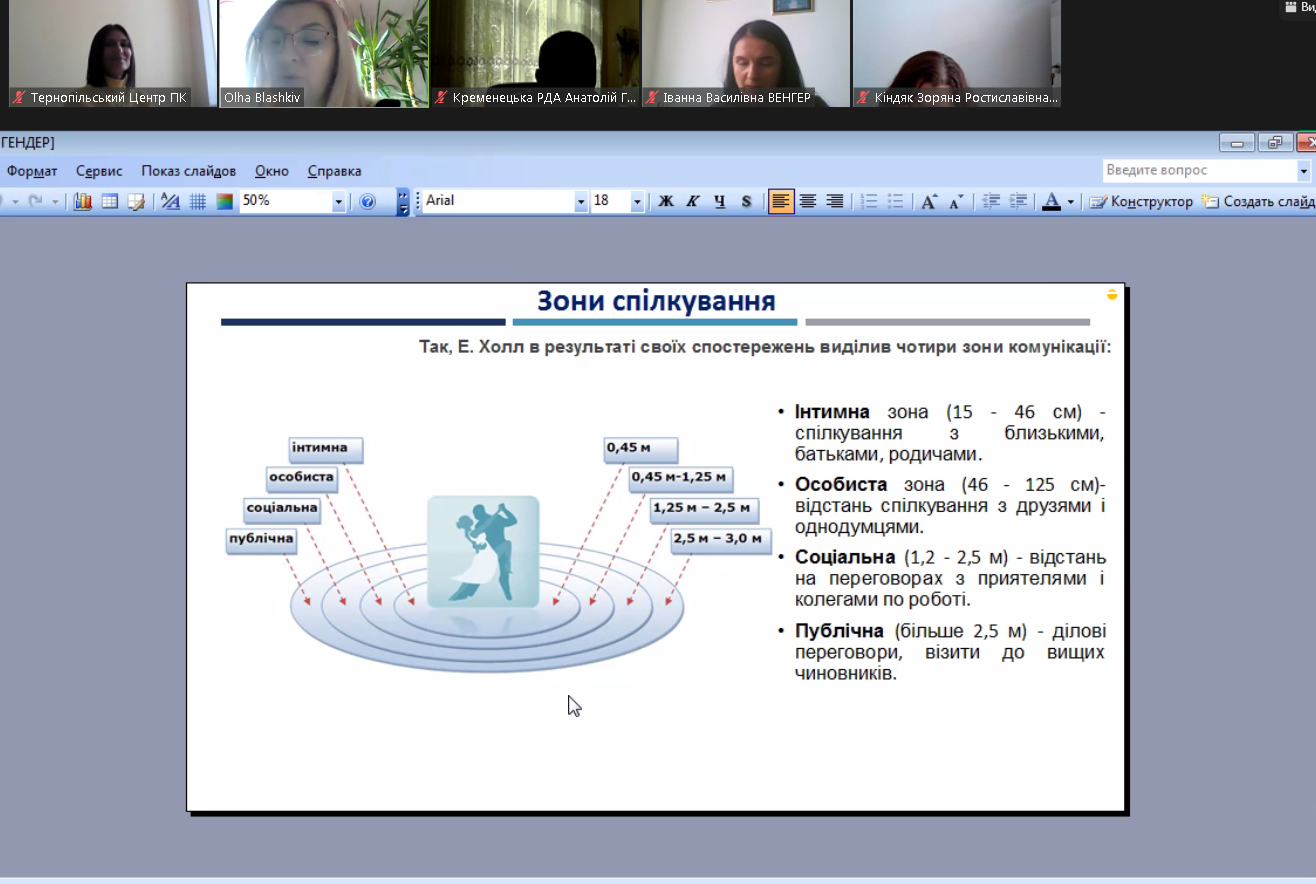
Task: Open the Справка menu
Action: pos(335,171)
